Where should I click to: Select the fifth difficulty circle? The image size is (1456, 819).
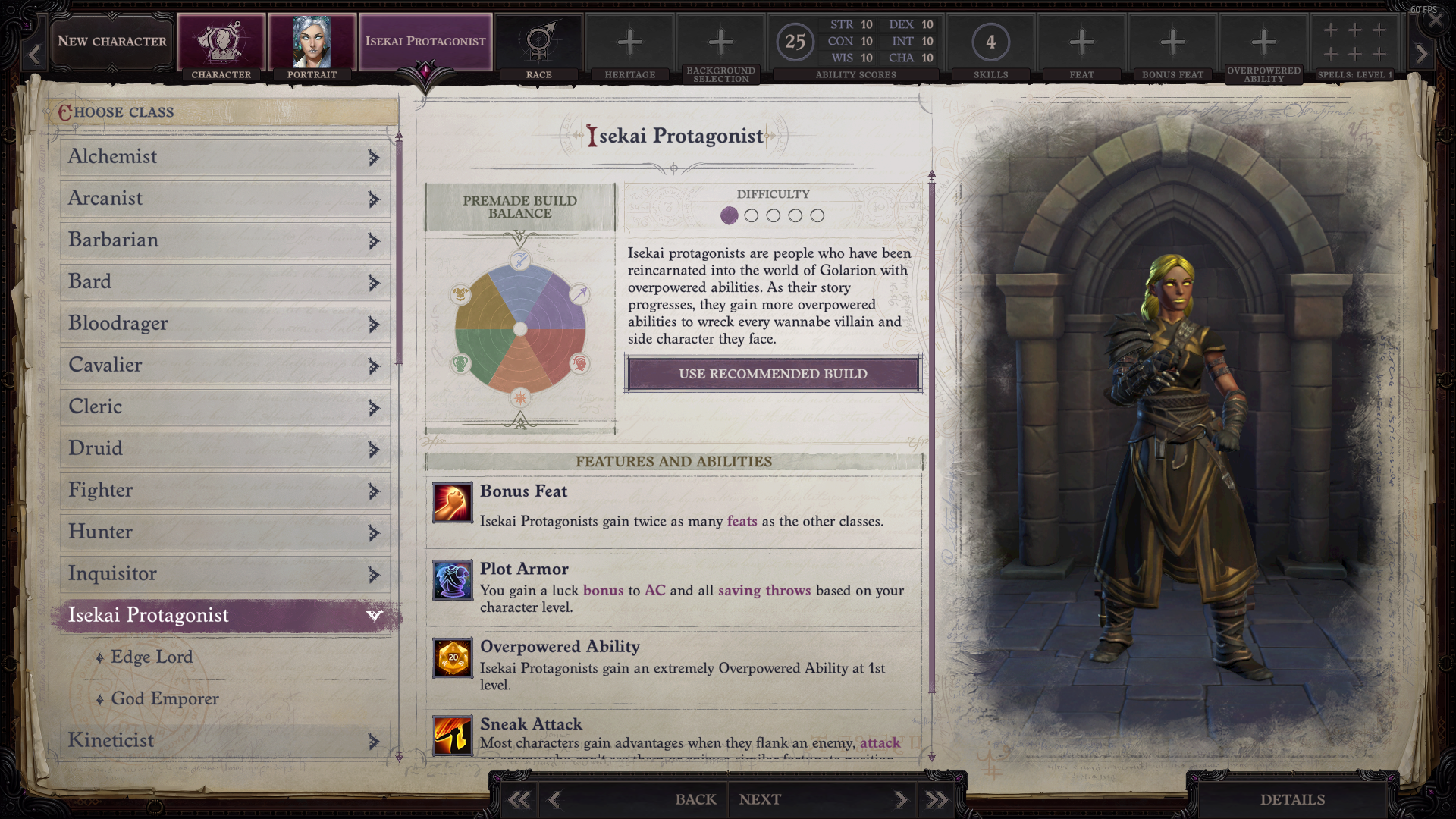(x=817, y=216)
